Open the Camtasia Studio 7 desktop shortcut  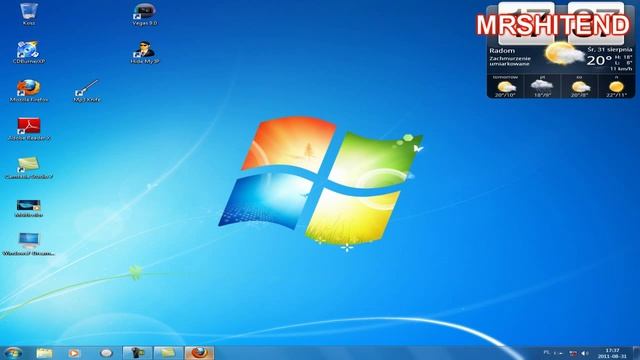click(29, 168)
